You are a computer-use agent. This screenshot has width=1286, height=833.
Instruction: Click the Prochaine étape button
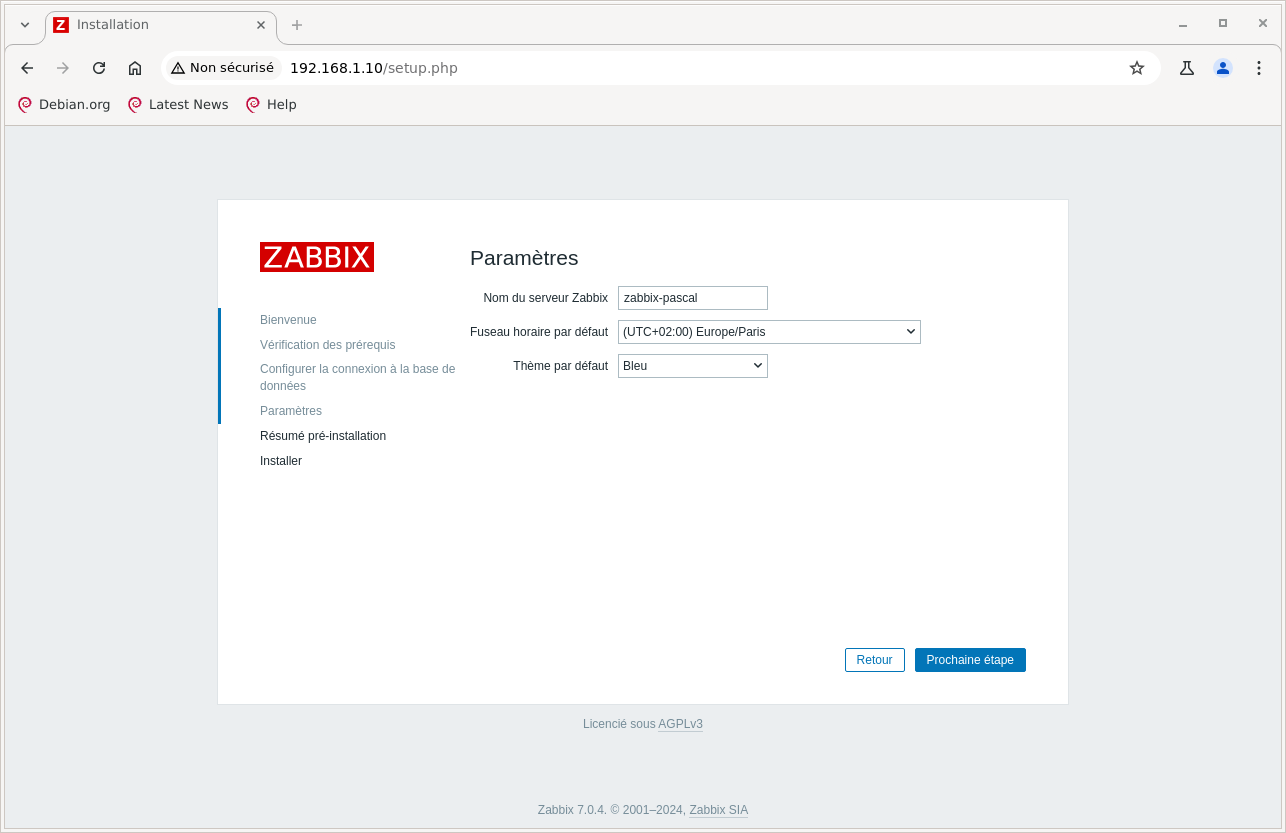point(970,660)
